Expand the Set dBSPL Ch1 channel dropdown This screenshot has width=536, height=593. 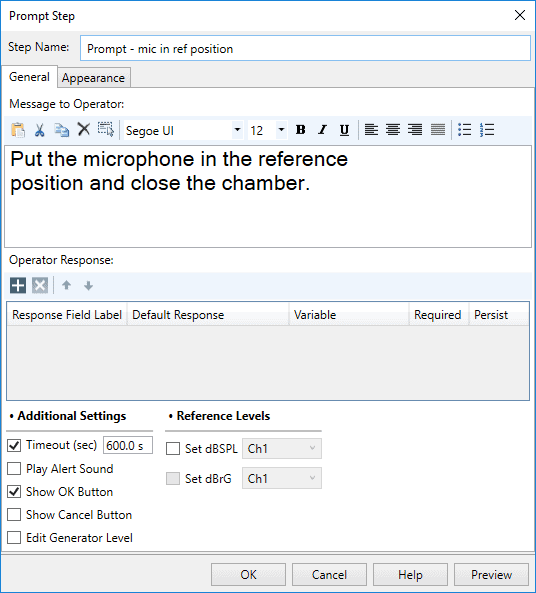point(282,449)
